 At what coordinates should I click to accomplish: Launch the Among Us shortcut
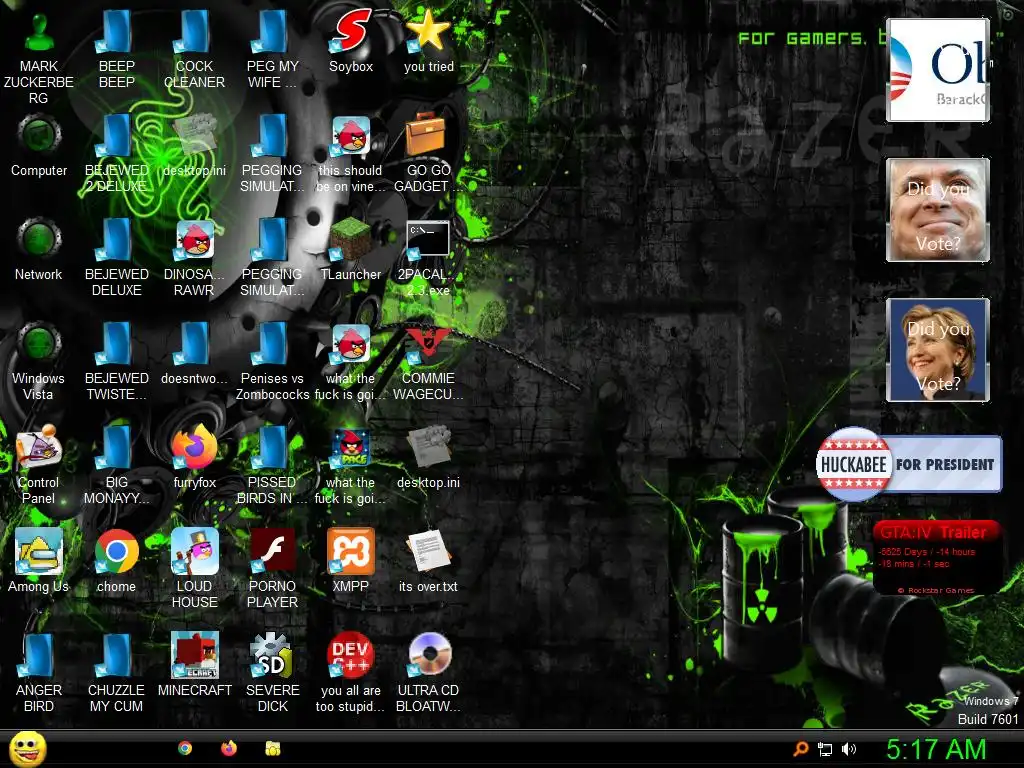[39, 551]
